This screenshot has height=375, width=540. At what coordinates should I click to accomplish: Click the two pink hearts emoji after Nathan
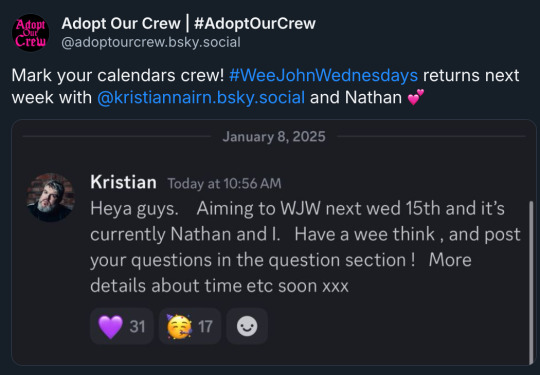[x=416, y=97]
